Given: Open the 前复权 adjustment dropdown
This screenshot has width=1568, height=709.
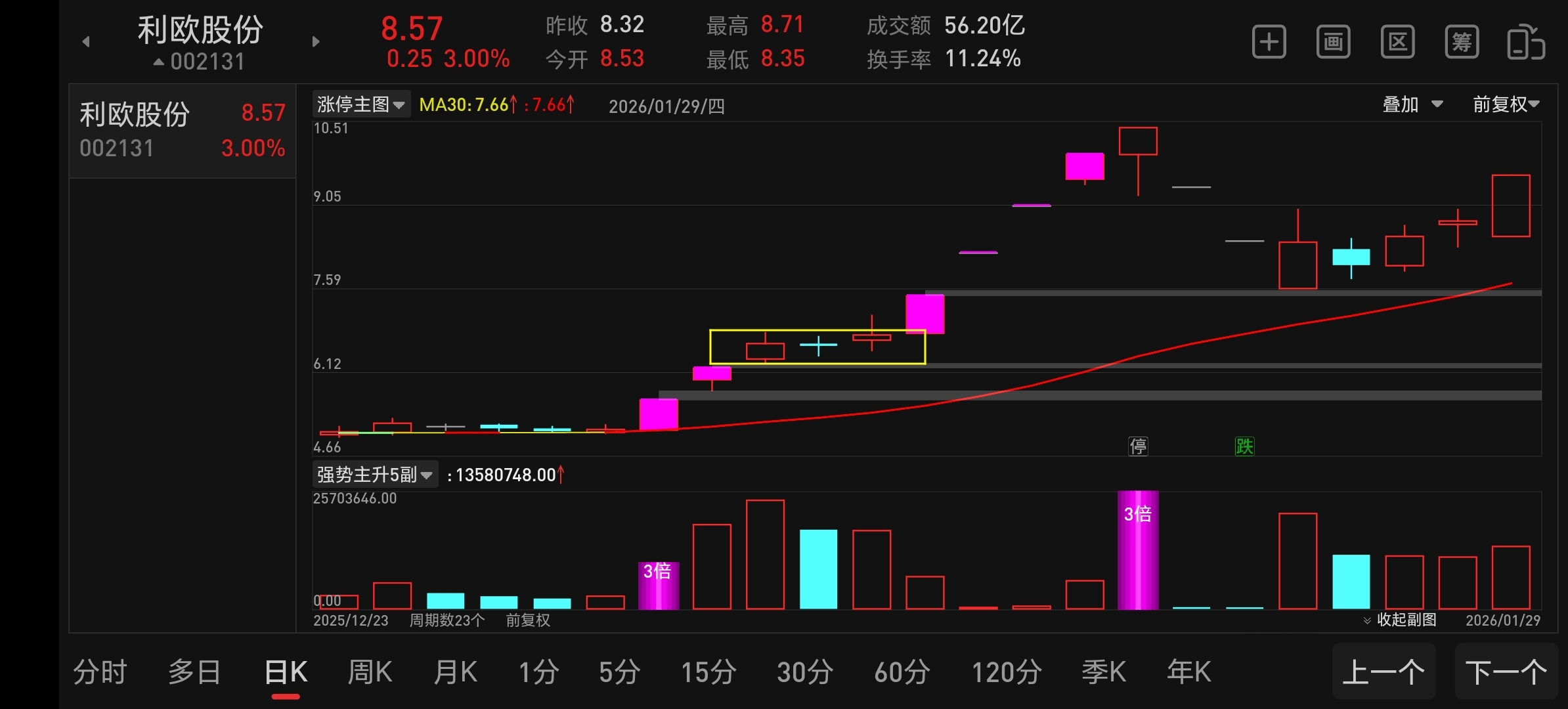Looking at the screenshot, I should coord(1506,104).
